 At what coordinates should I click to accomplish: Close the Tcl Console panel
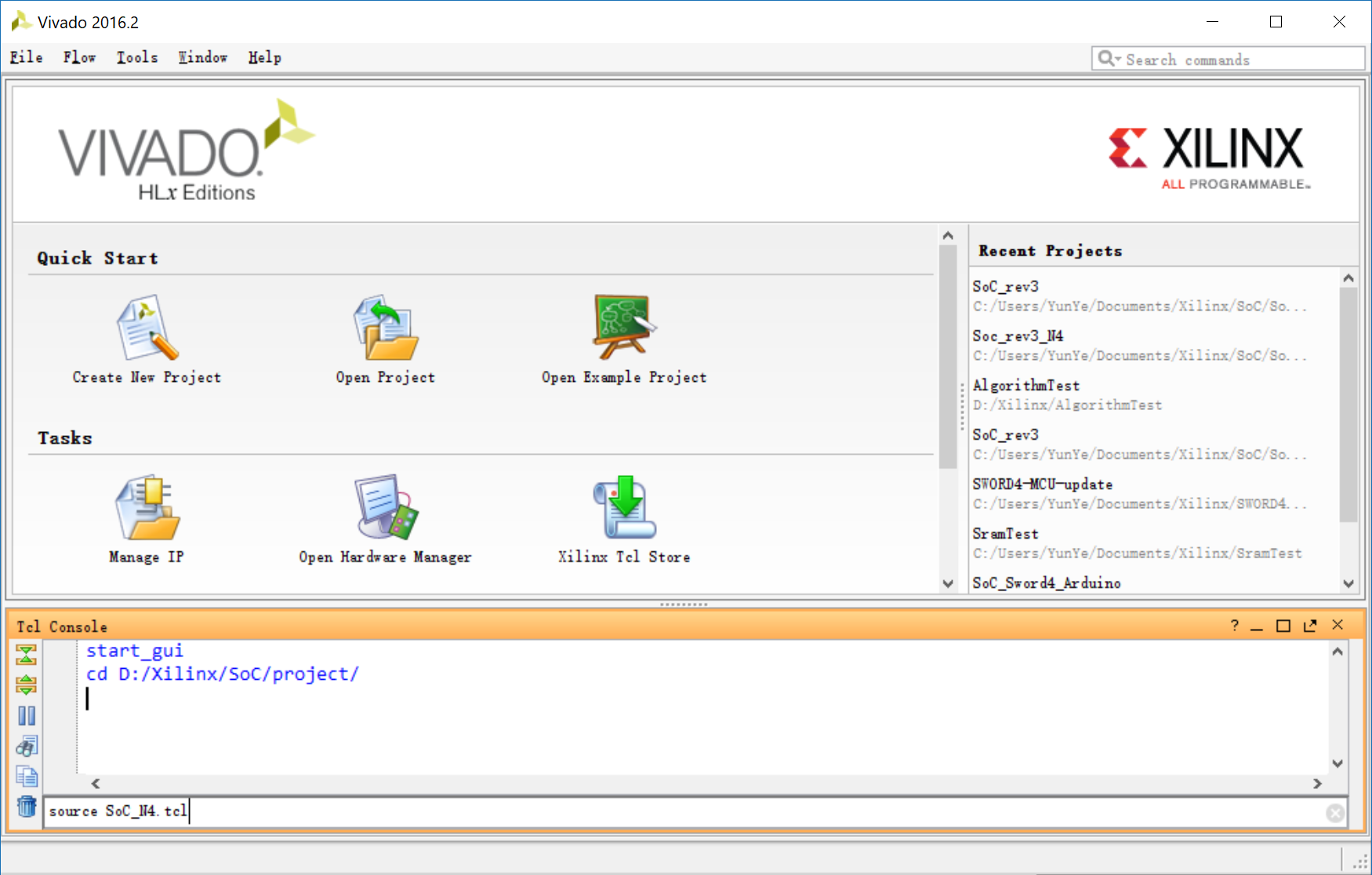[x=1338, y=625]
